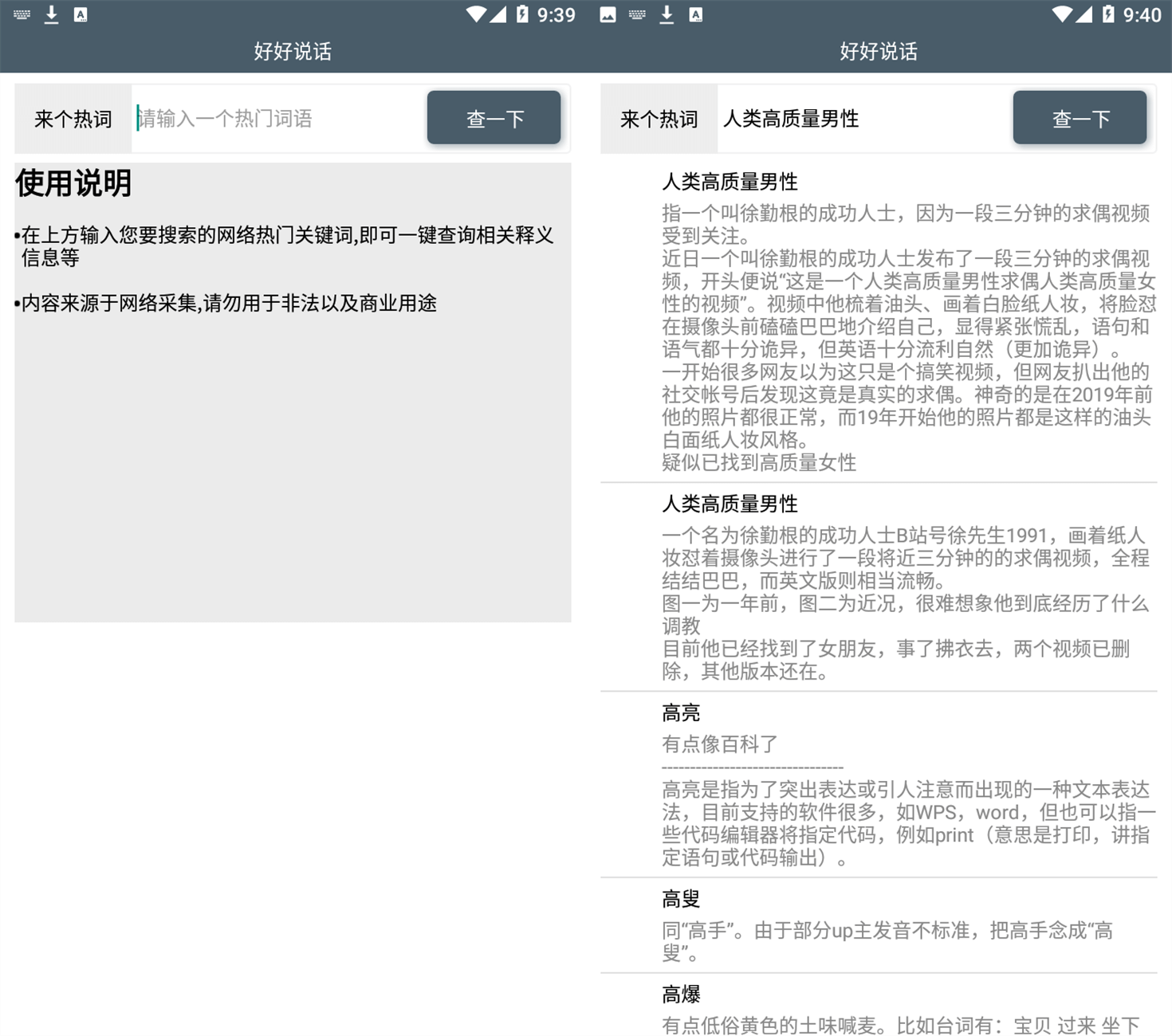Tap the 来个热词 label on the left screen
This screenshot has height=1036, width=1172.
pos(73,118)
